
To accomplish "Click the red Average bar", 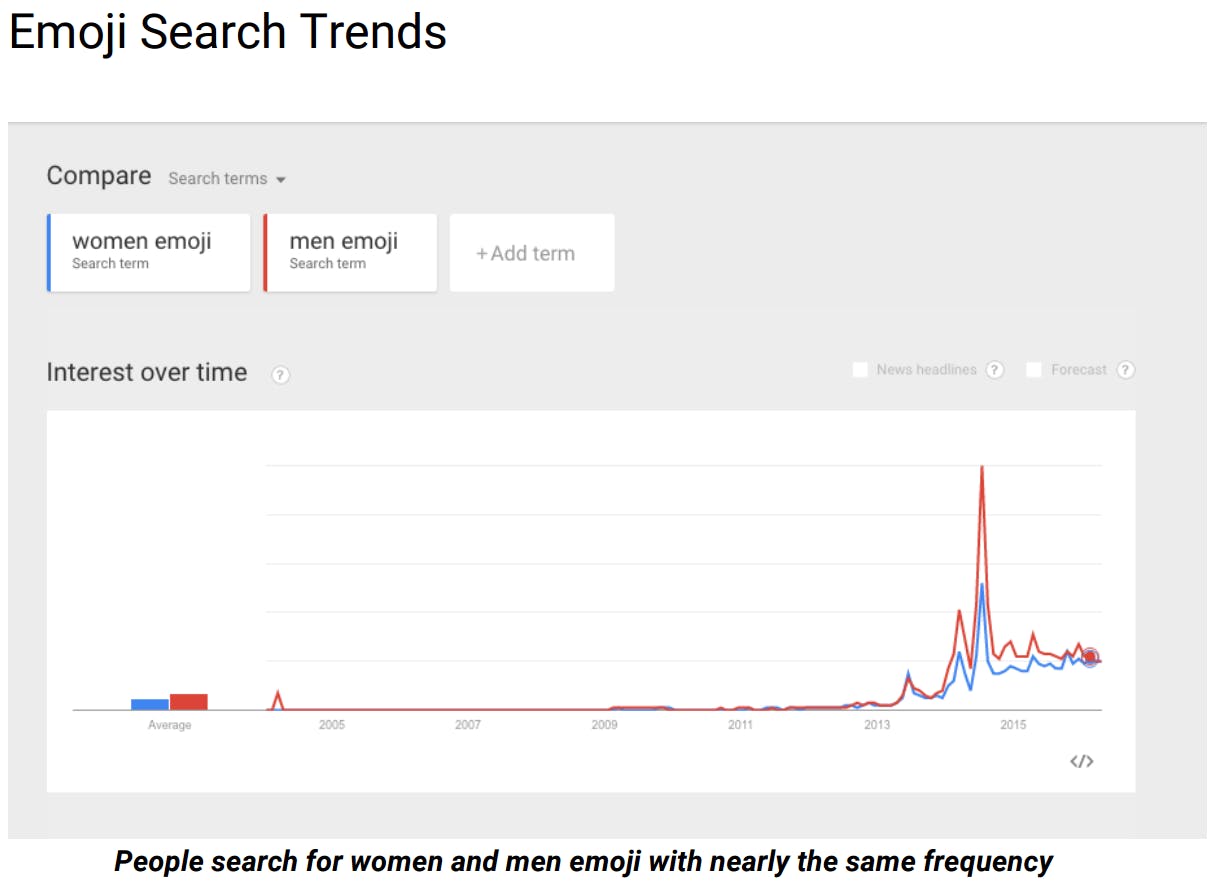I will (x=188, y=701).
